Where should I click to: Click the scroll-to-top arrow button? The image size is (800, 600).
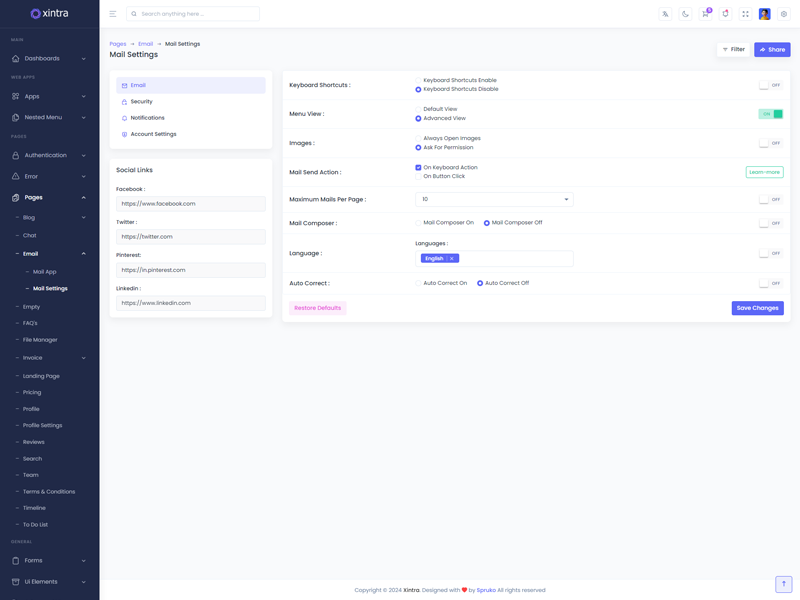(x=783, y=584)
